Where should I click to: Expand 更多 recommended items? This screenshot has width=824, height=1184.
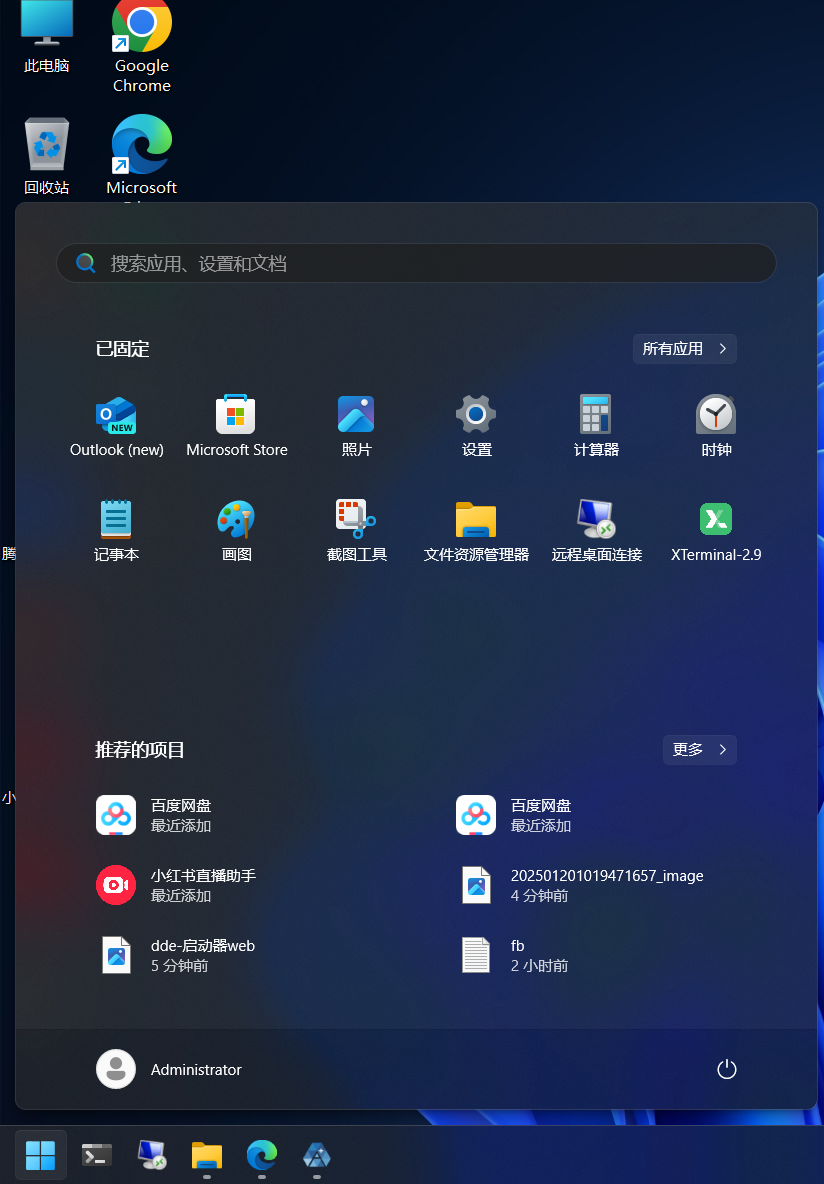699,750
